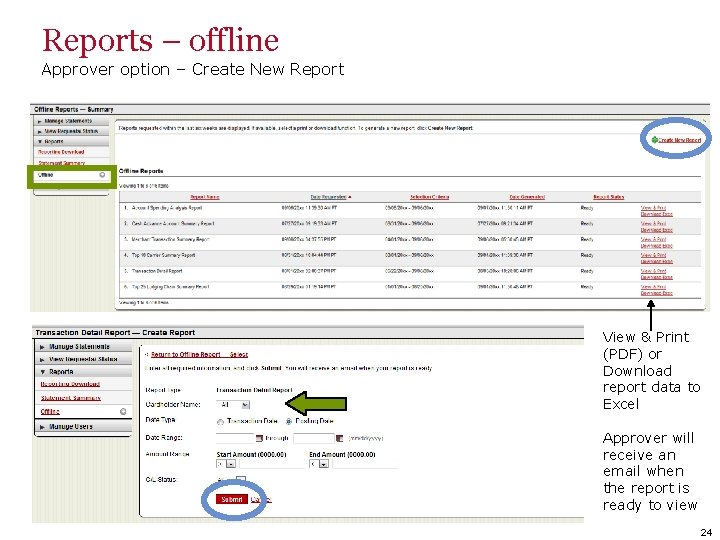This screenshot has width=720, height=540.
Task: Sort table by Date Requested column
Action: 328,197
